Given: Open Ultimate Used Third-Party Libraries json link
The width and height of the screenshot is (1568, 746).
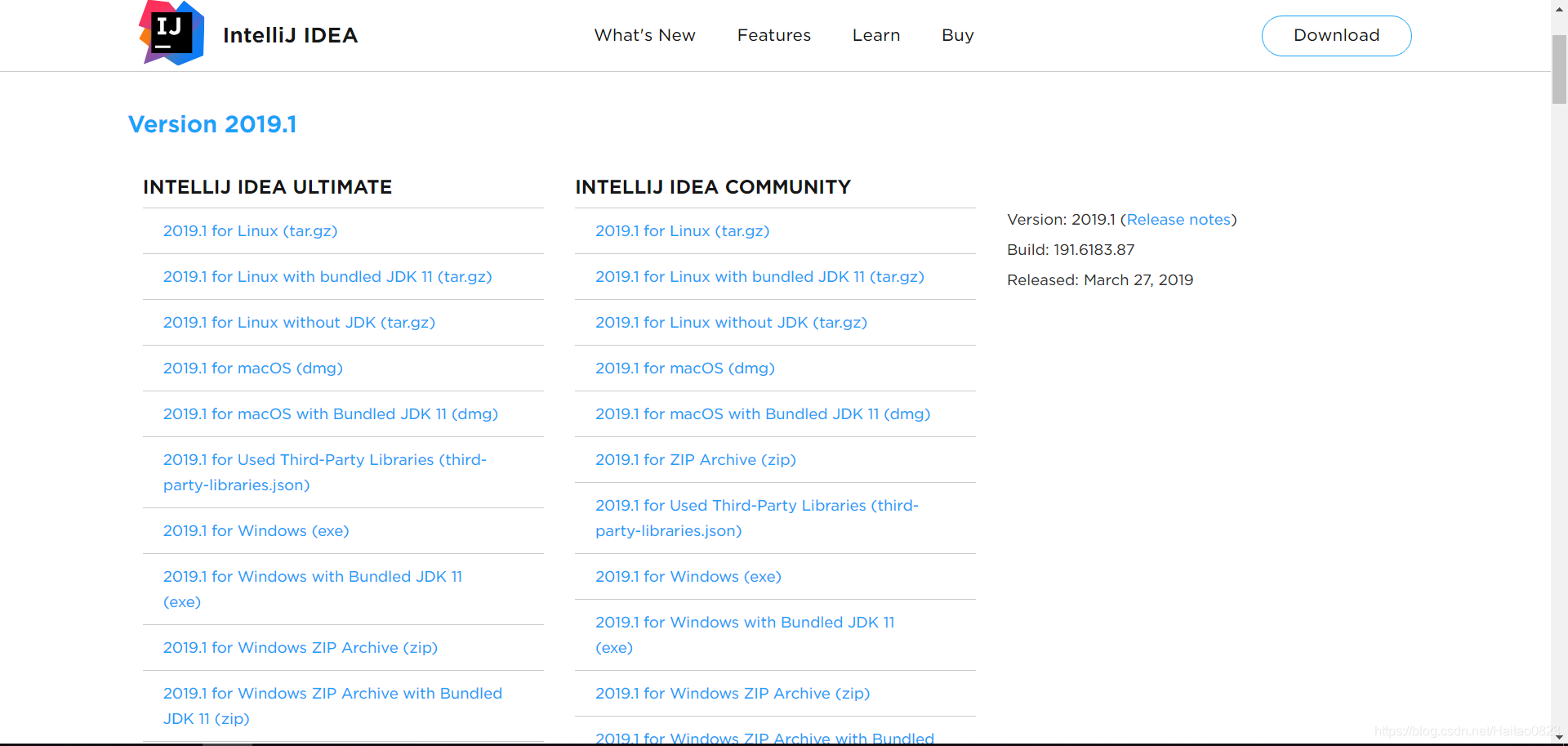Looking at the screenshot, I should coord(324,472).
